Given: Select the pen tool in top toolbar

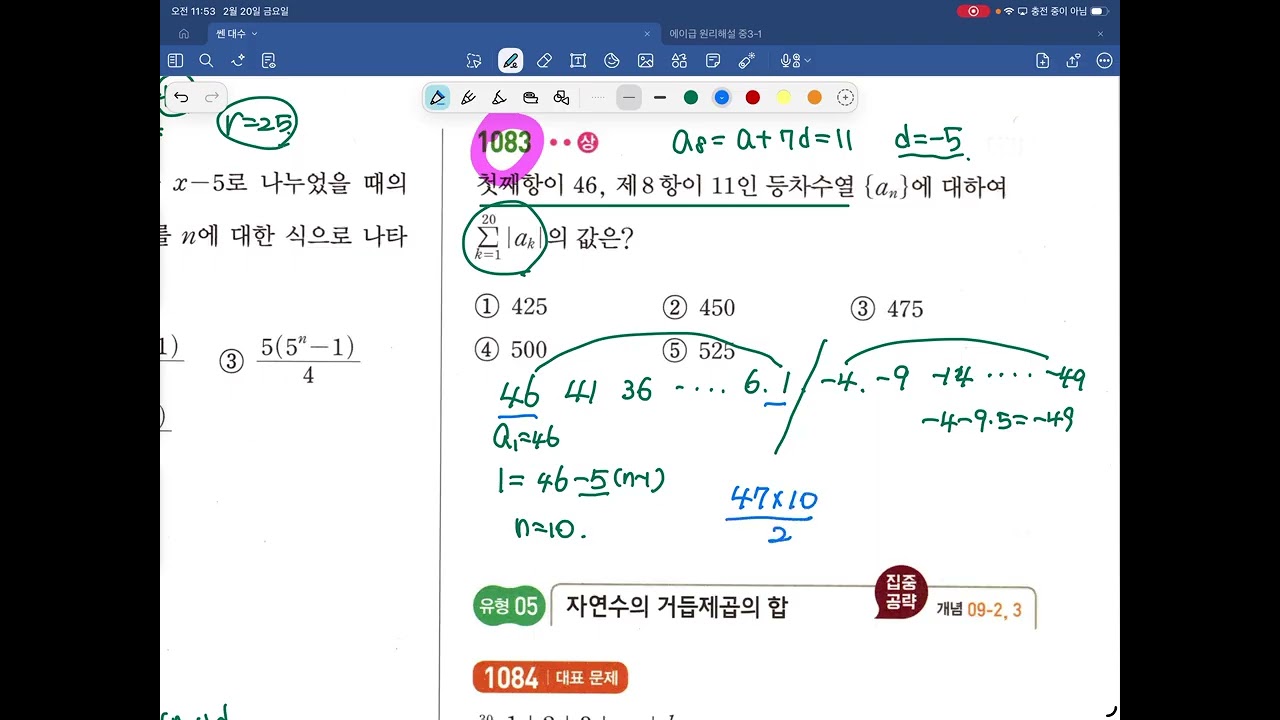Looking at the screenshot, I should click(510, 61).
